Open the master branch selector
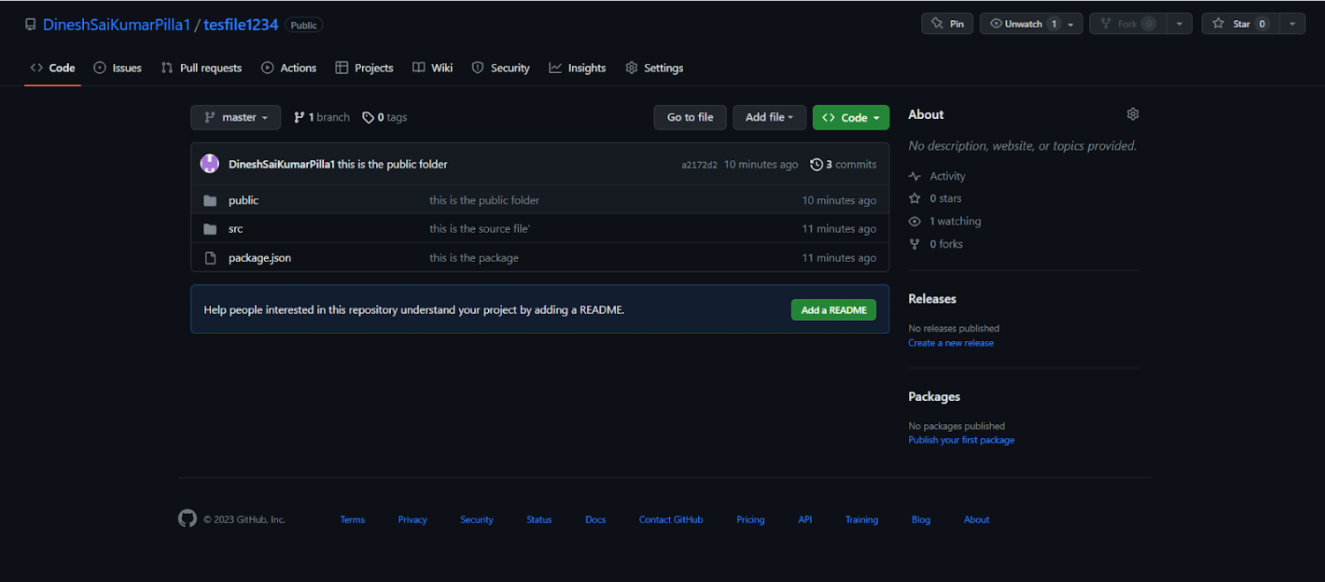The image size is (1325, 582). pos(236,117)
